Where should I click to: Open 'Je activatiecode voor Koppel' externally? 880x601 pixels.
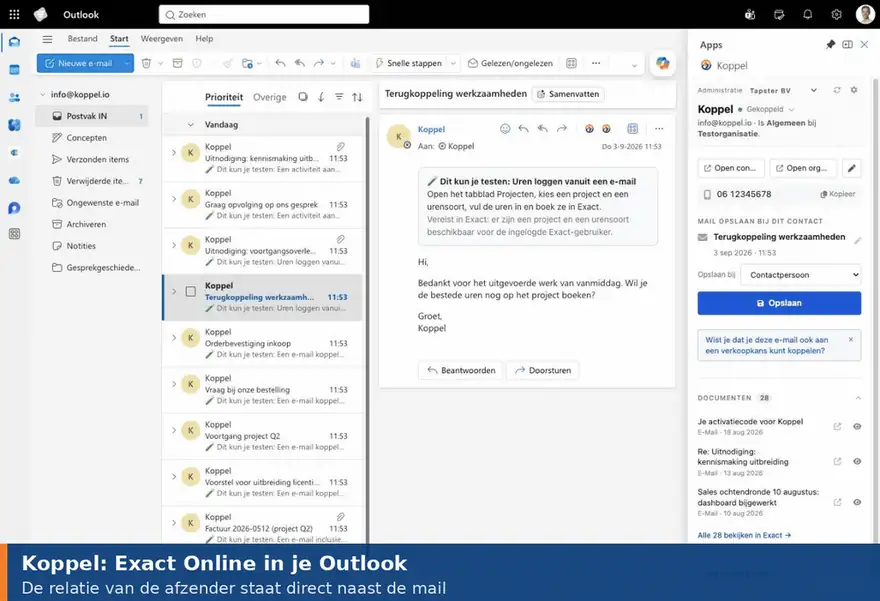click(837, 426)
